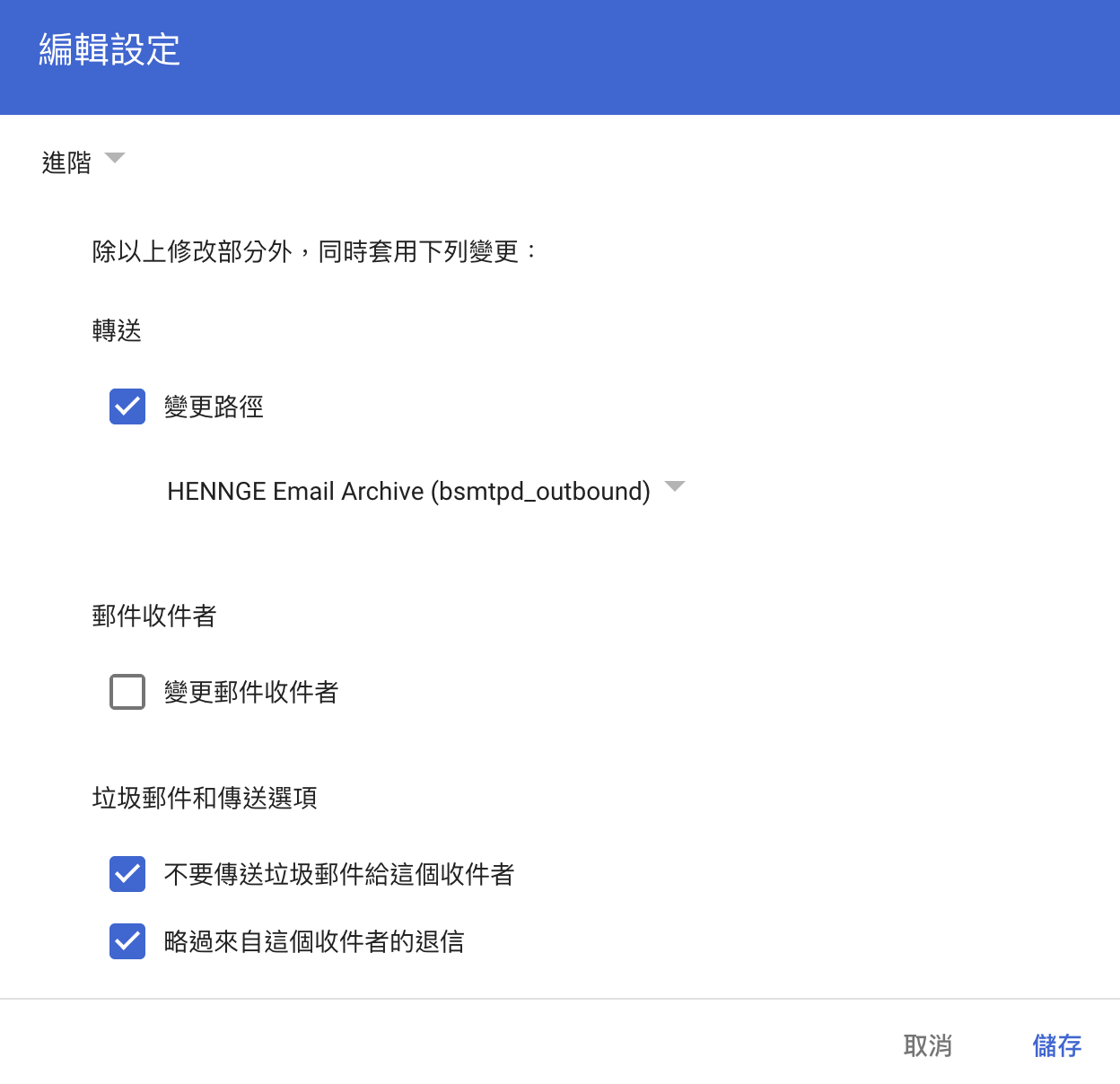This screenshot has width=1120, height=1084.
Task: Click the 除以上修改部分外 description text
Action: 315,251
